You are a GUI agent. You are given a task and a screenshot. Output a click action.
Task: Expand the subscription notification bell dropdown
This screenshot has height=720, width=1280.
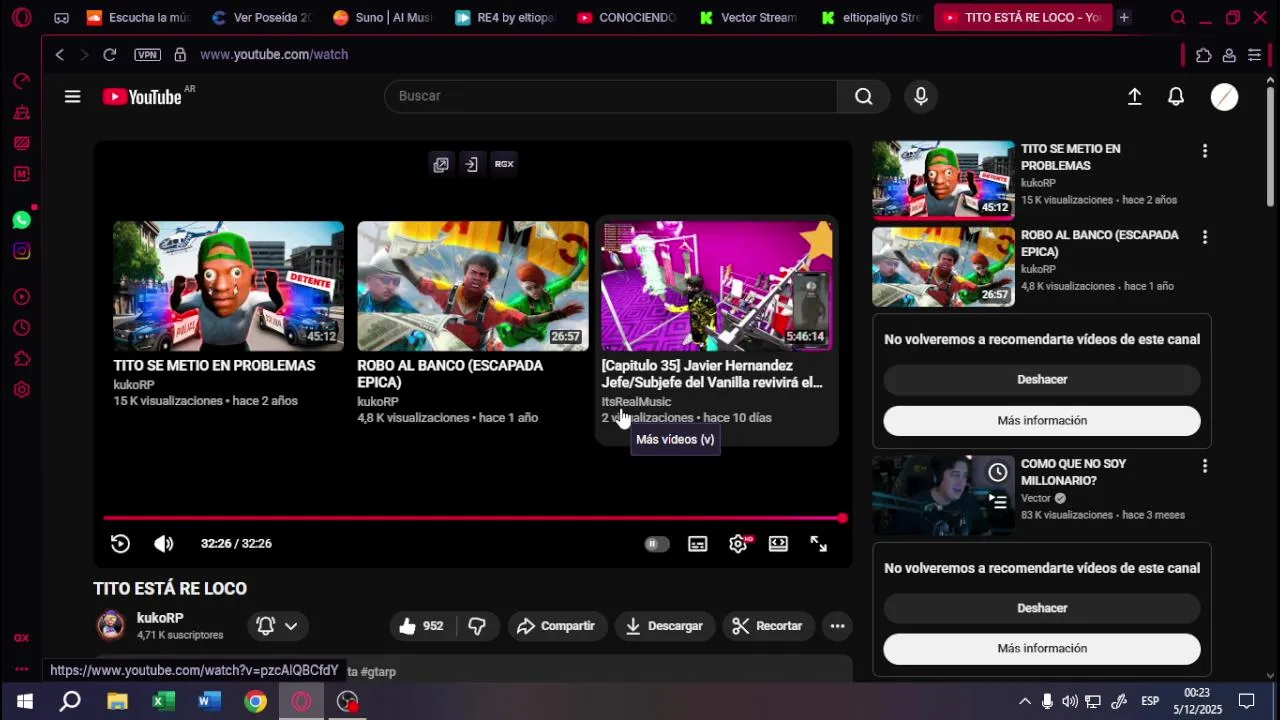tap(277, 626)
